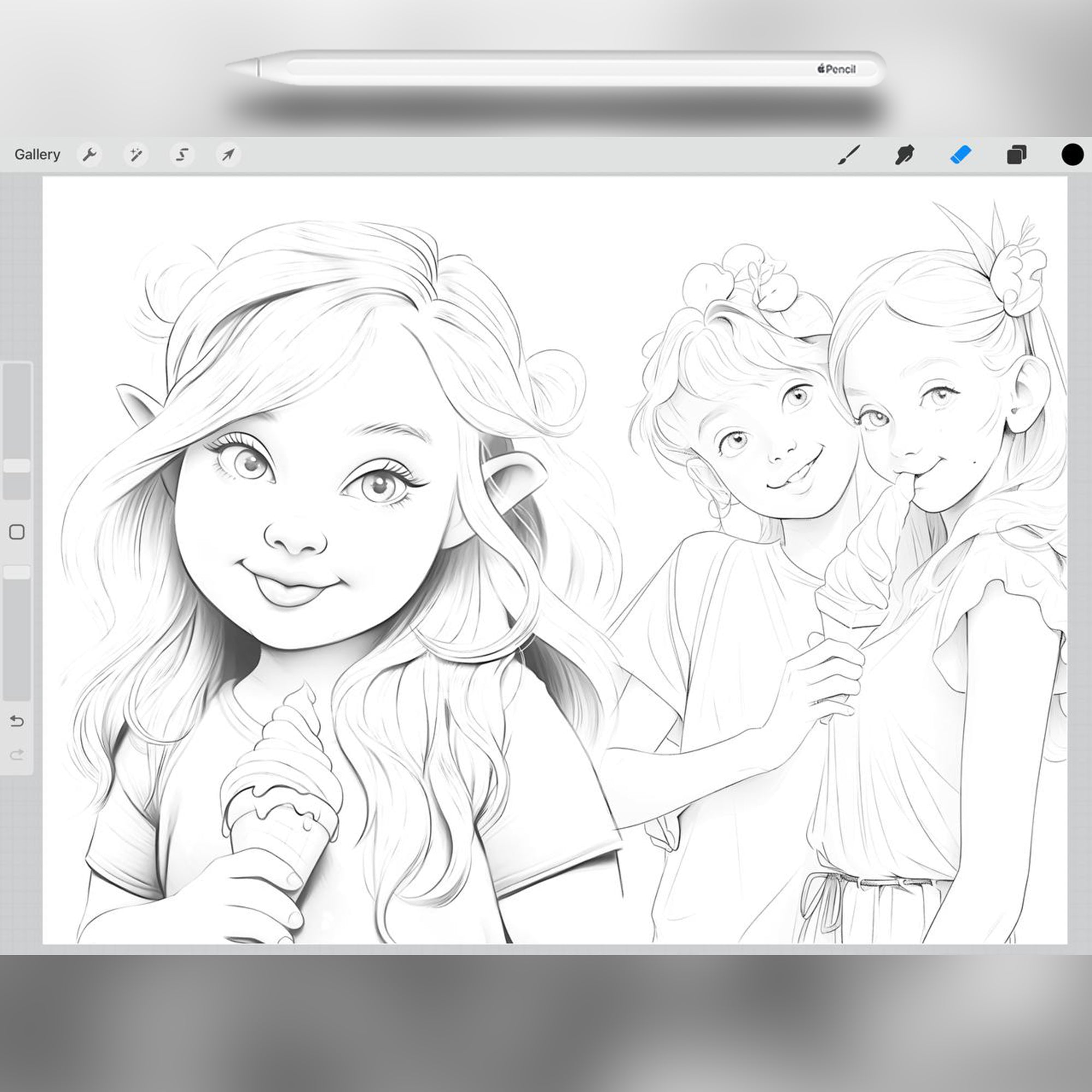Return to the Gallery
The height and width of the screenshot is (1092, 1092).
pos(37,155)
